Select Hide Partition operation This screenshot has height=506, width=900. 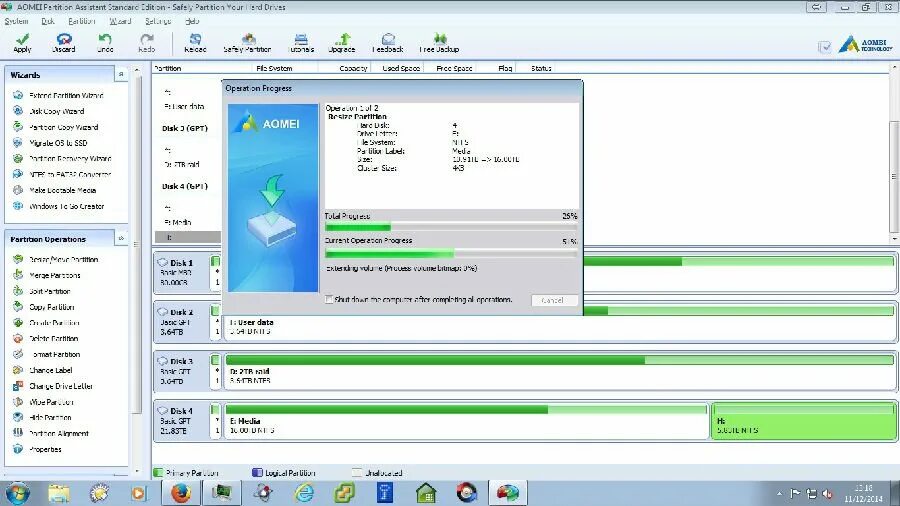coord(50,418)
